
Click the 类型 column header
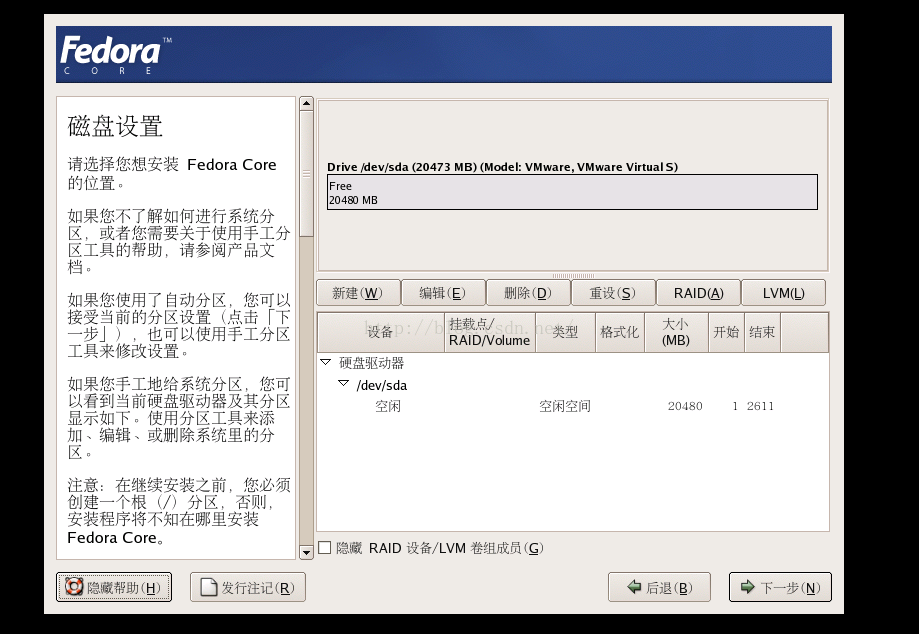(x=565, y=332)
